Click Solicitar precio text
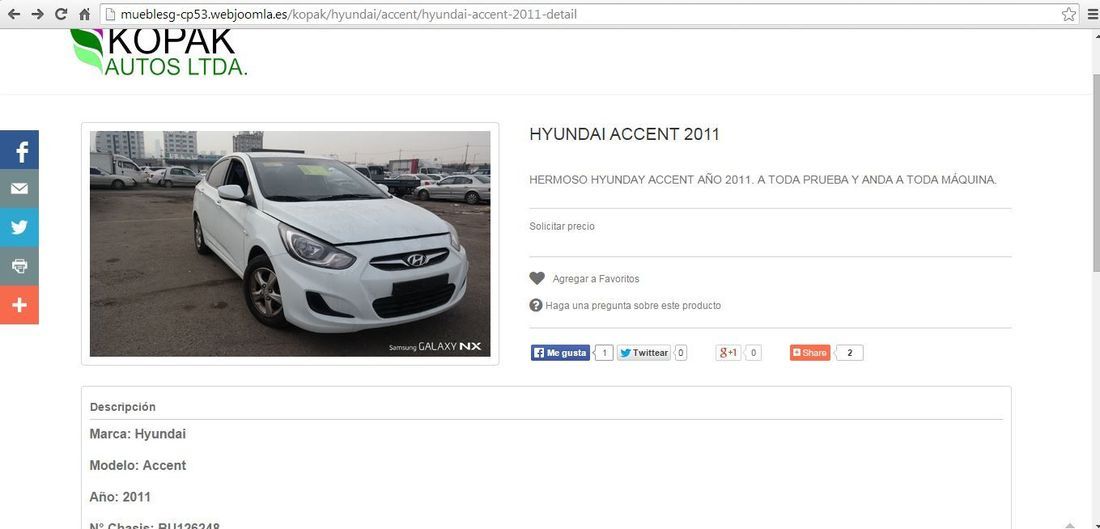 (x=562, y=227)
